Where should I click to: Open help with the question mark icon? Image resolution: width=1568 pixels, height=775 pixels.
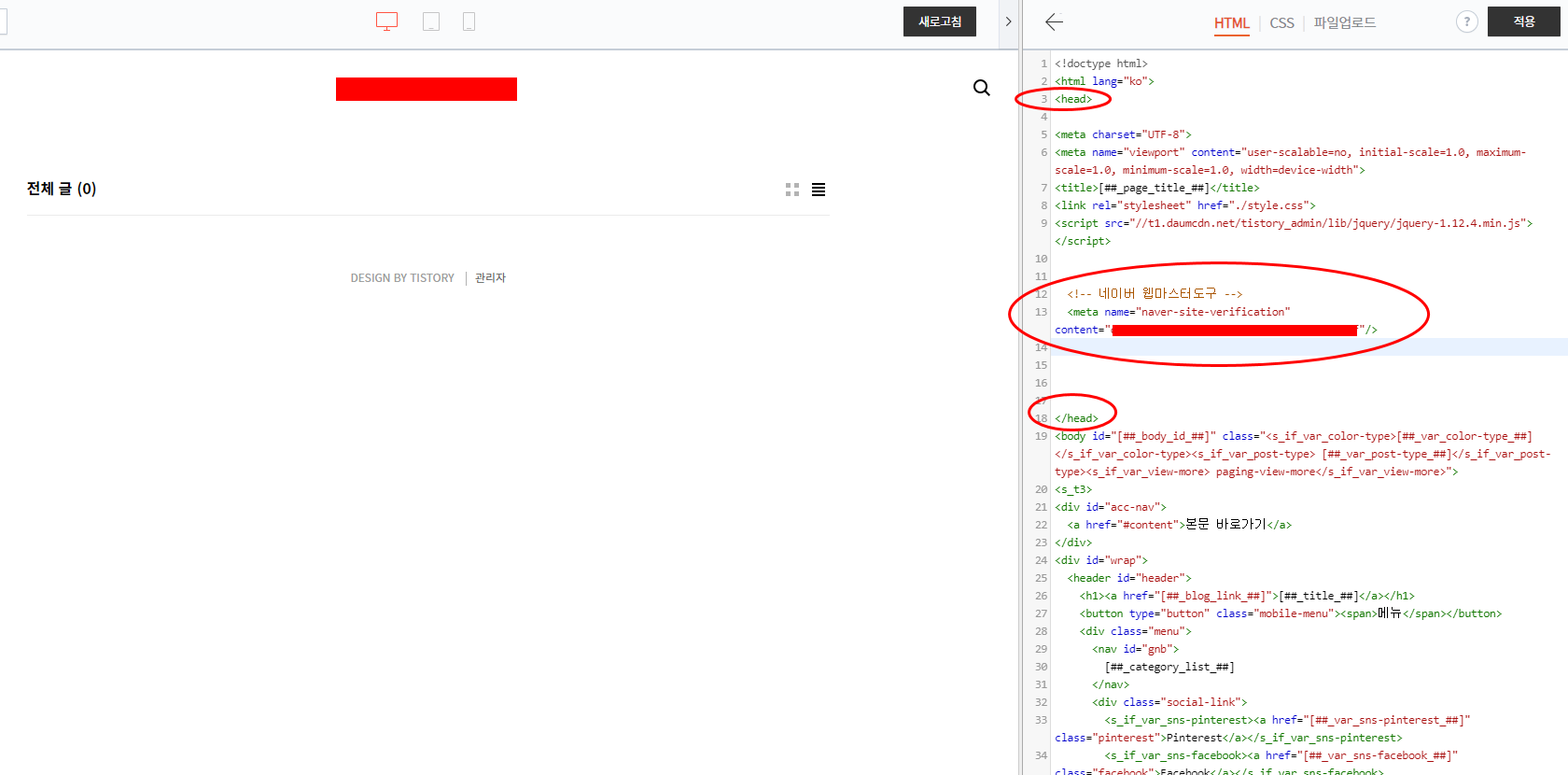[x=1467, y=21]
